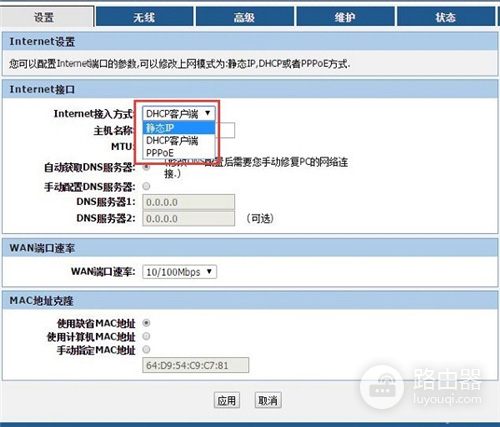Image resolution: width=500 pixels, height=427 pixels.
Task: Click the 取消 button
Action: pos(268,400)
